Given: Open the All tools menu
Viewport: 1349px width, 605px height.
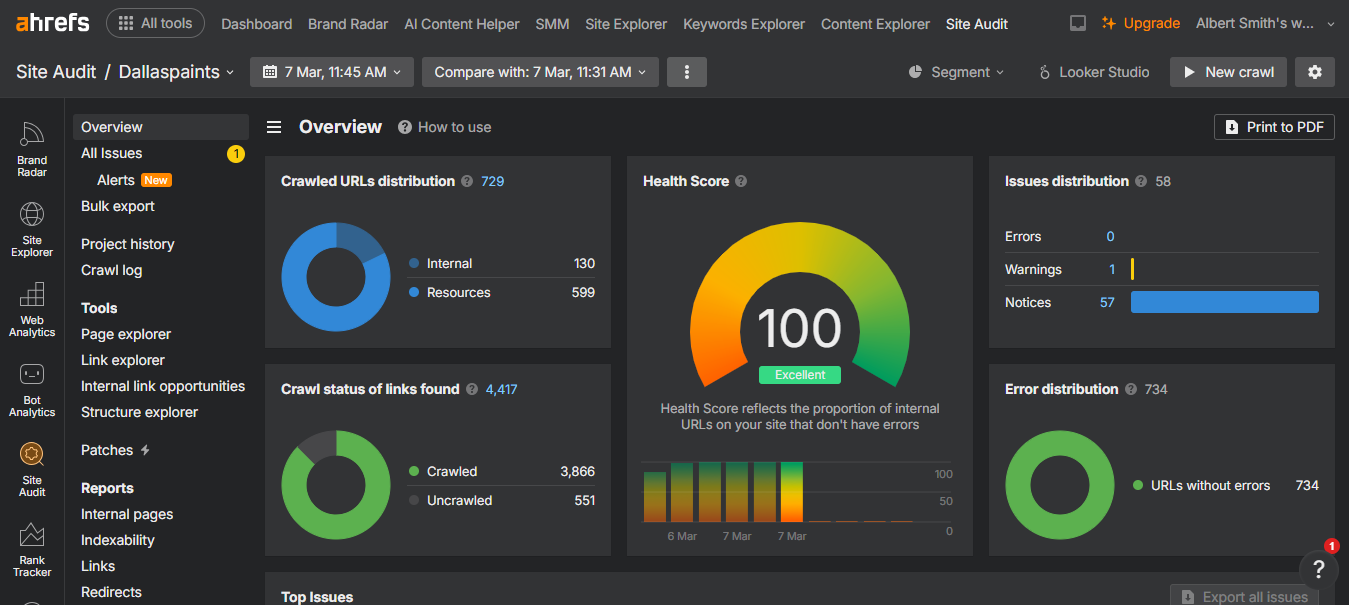Looking at the screenshot, I should click(x=155, y=23).
